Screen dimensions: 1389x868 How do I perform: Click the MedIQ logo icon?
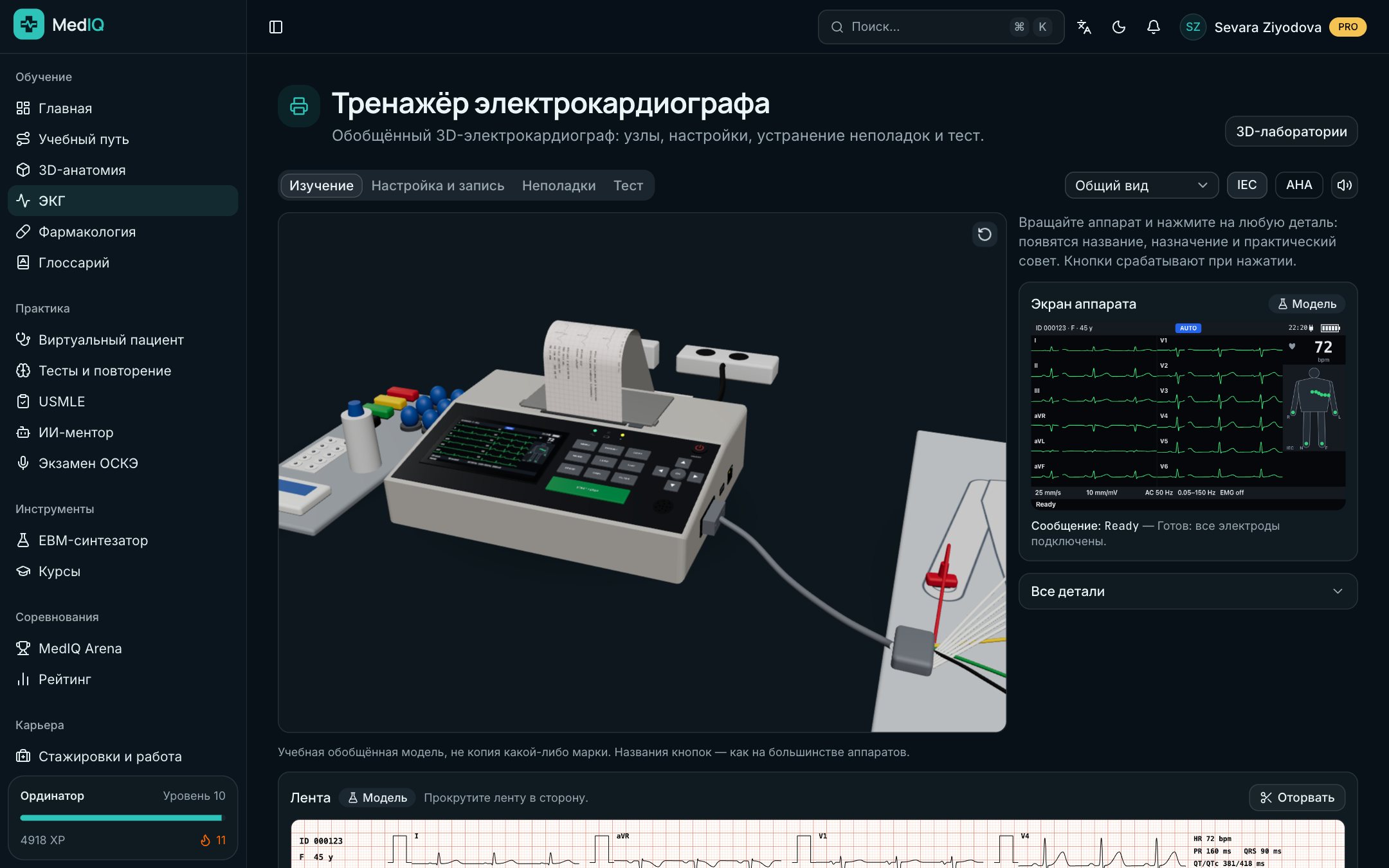(29, 24)
